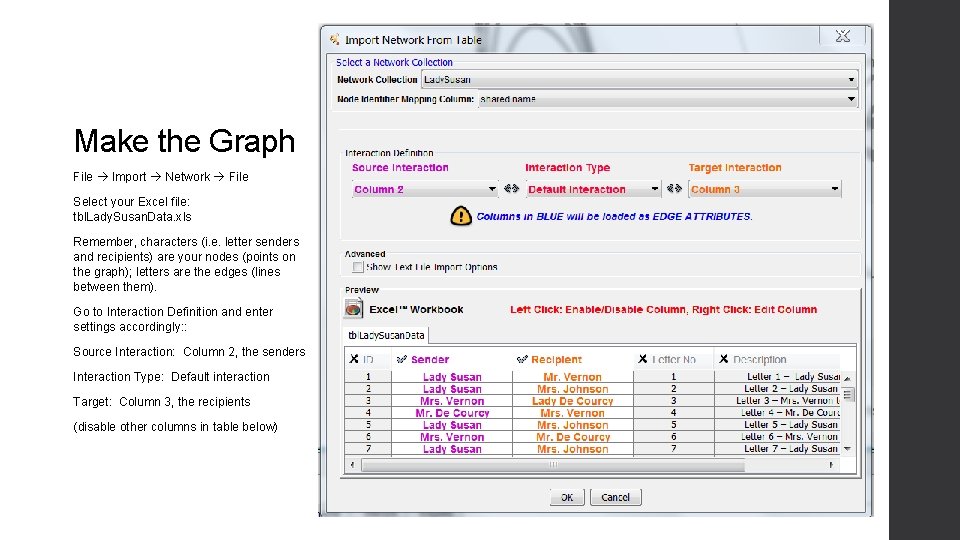This screenshot has width=960, height=540.
Task: Click the arrows icon before Target Interaction dropdown
Action: (x=674, y=189)
